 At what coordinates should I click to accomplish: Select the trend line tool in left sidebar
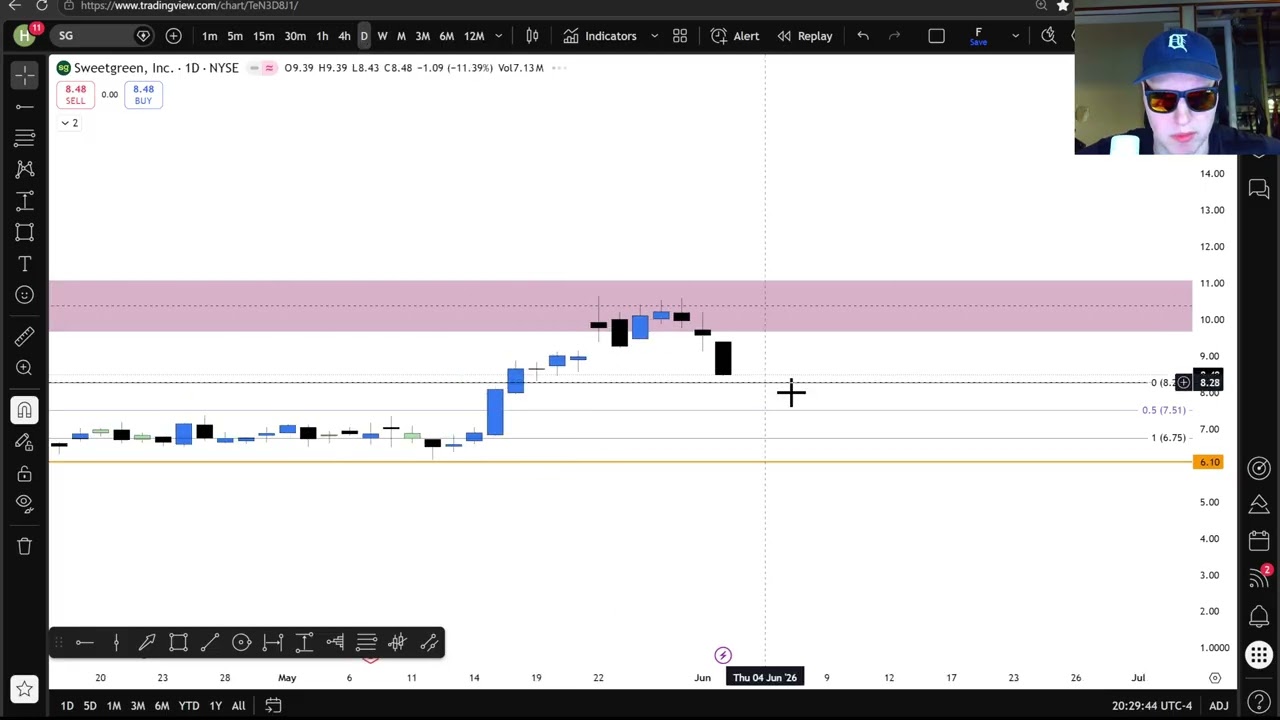[25, 107]
